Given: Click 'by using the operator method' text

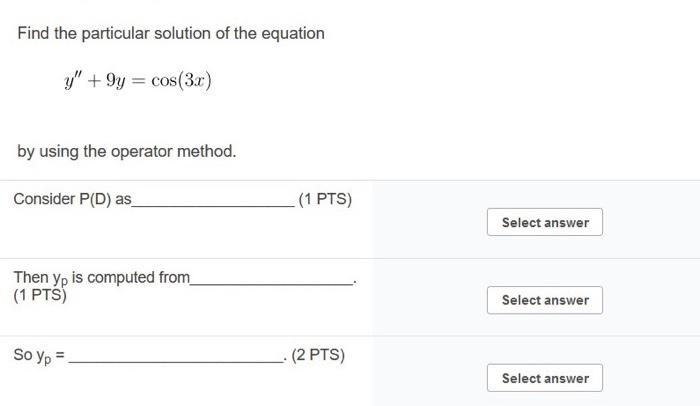Looking at the screenshot, I should pos(127,152).
